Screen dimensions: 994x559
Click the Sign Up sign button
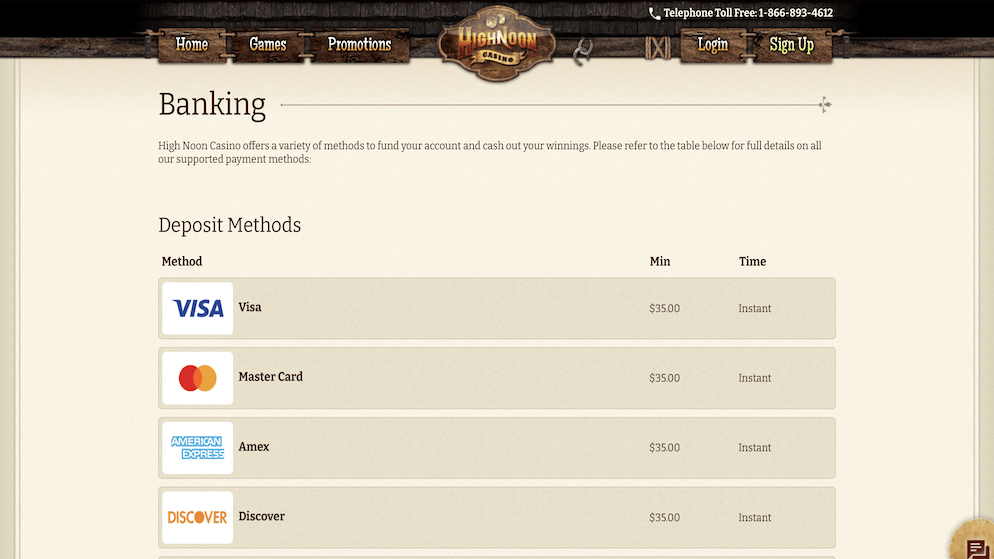tap(791, 45)
